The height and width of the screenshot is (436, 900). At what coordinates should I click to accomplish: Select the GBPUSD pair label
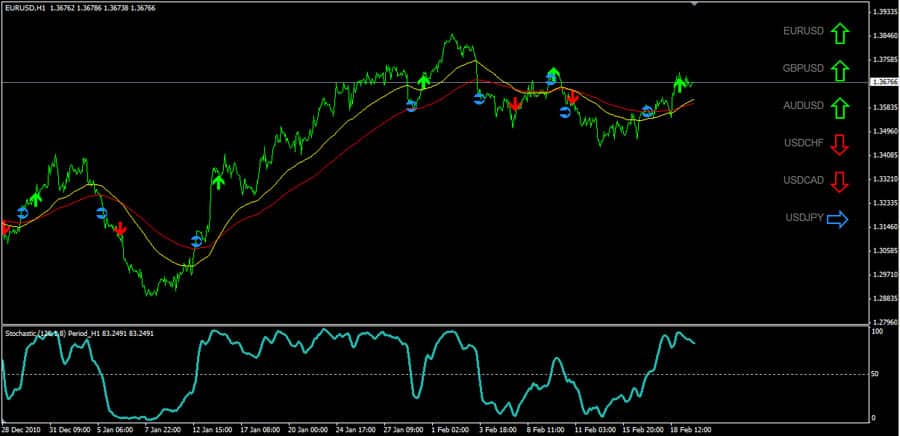803,68
